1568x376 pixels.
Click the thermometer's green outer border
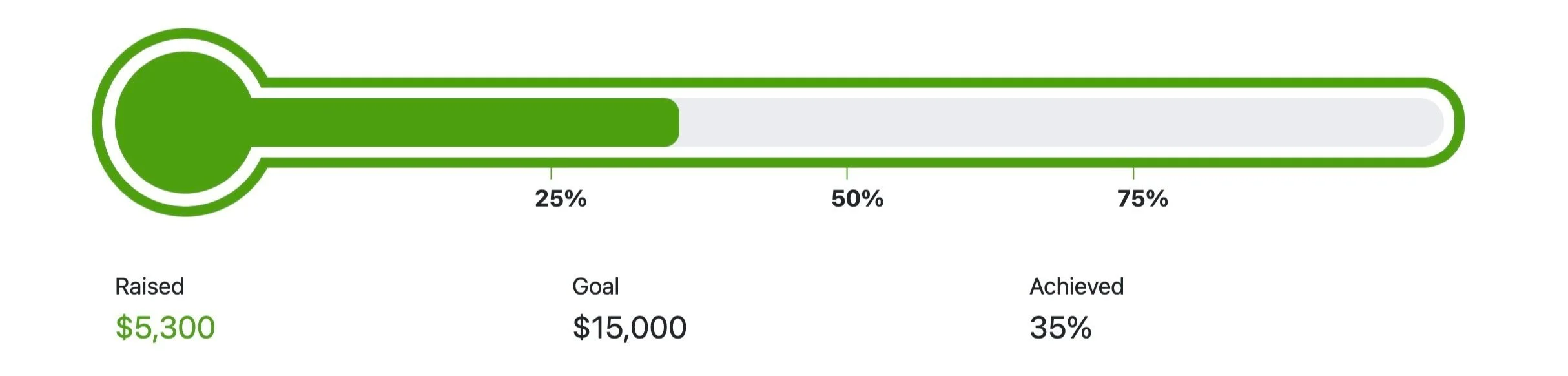840,82
